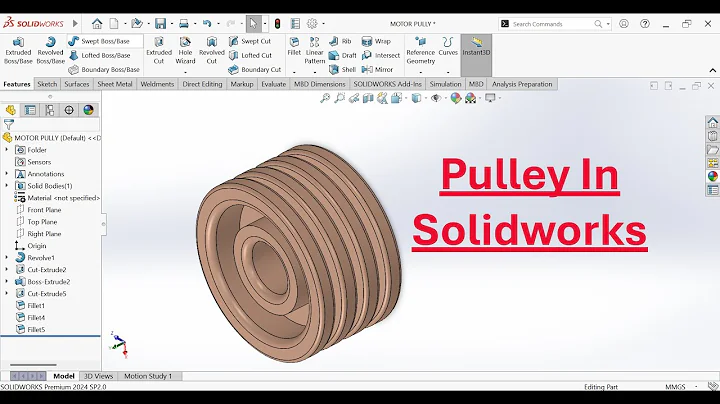
Task: Open the DimXpertManager tab icon
Action: [69, 110]
